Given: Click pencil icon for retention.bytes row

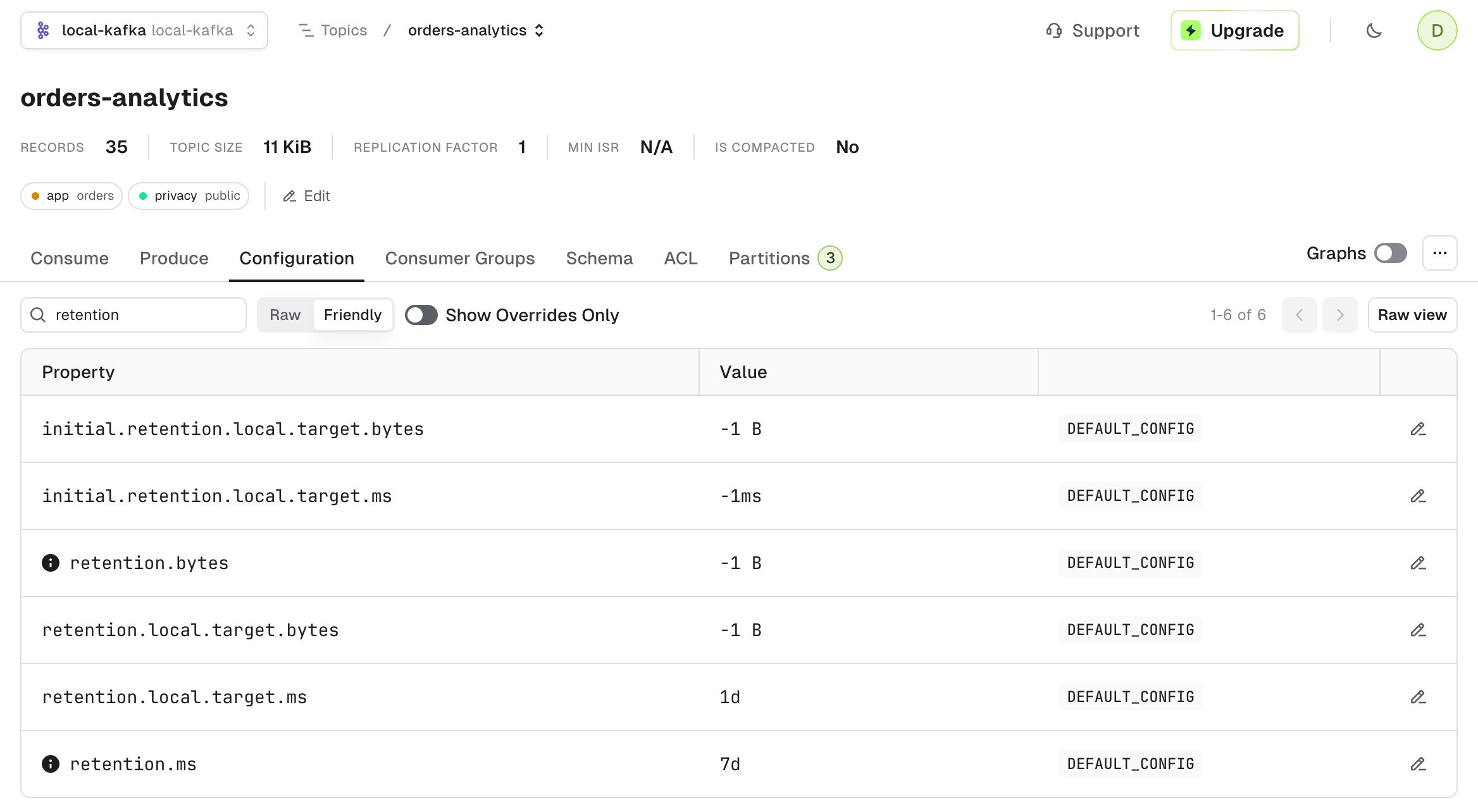Looking at the screenshot, I should [1418, 563].
